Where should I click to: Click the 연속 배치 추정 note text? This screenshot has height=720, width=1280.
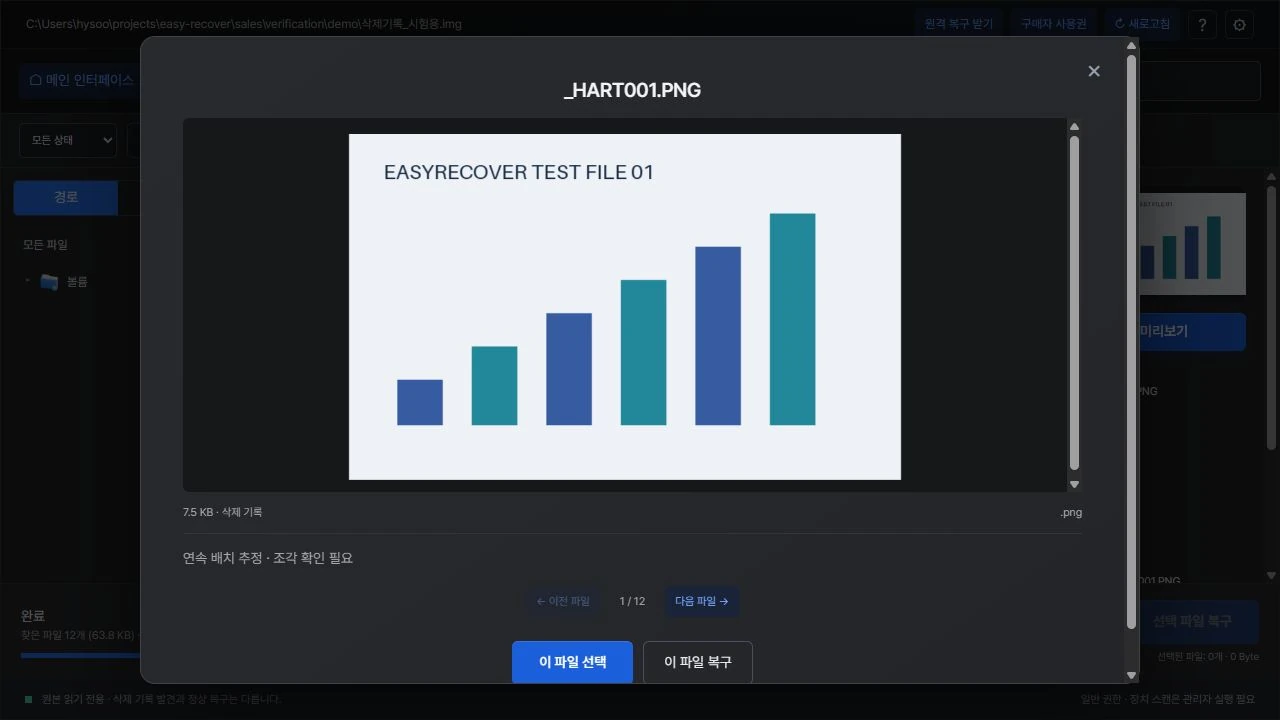tap(268, 558)
